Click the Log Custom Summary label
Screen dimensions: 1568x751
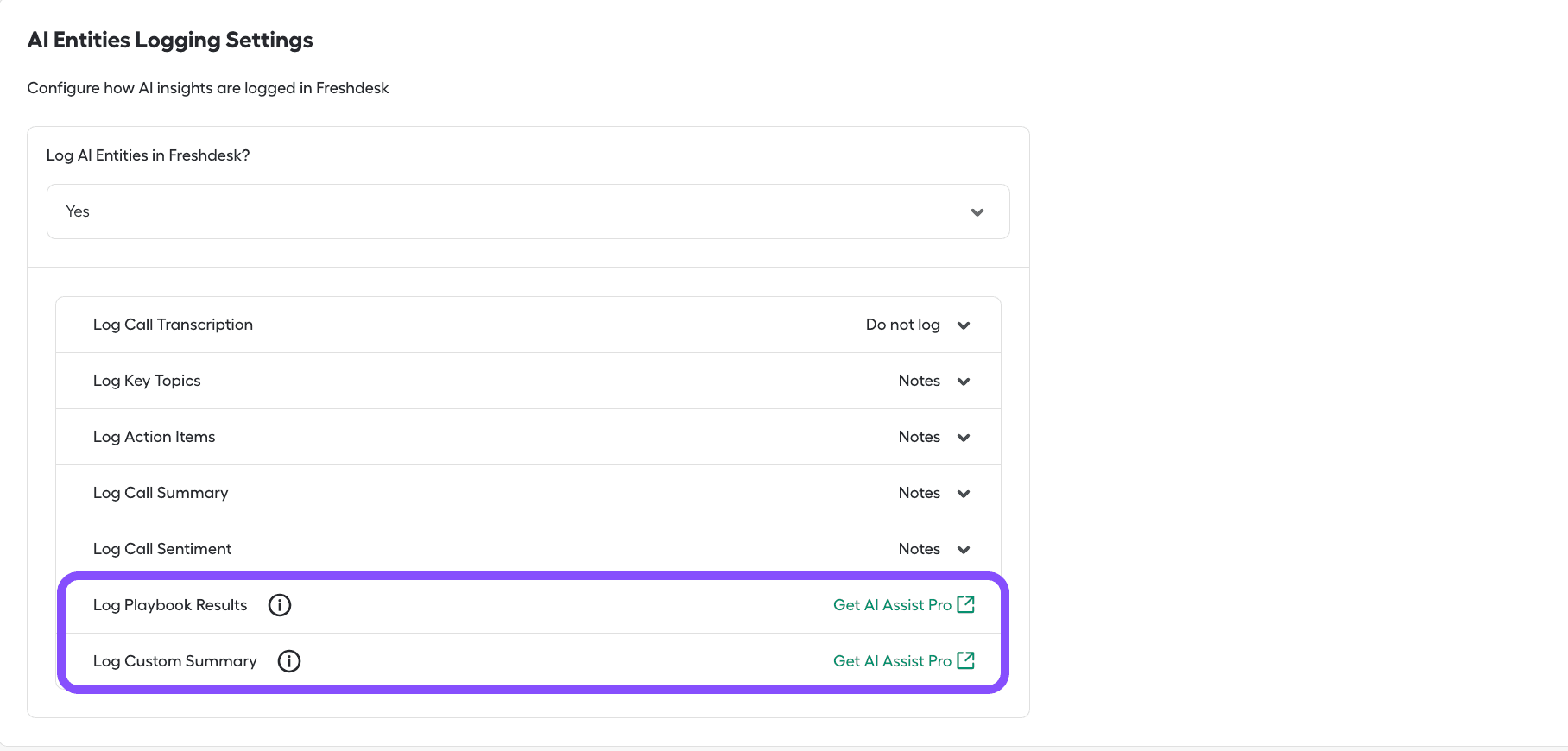(175, 661)
